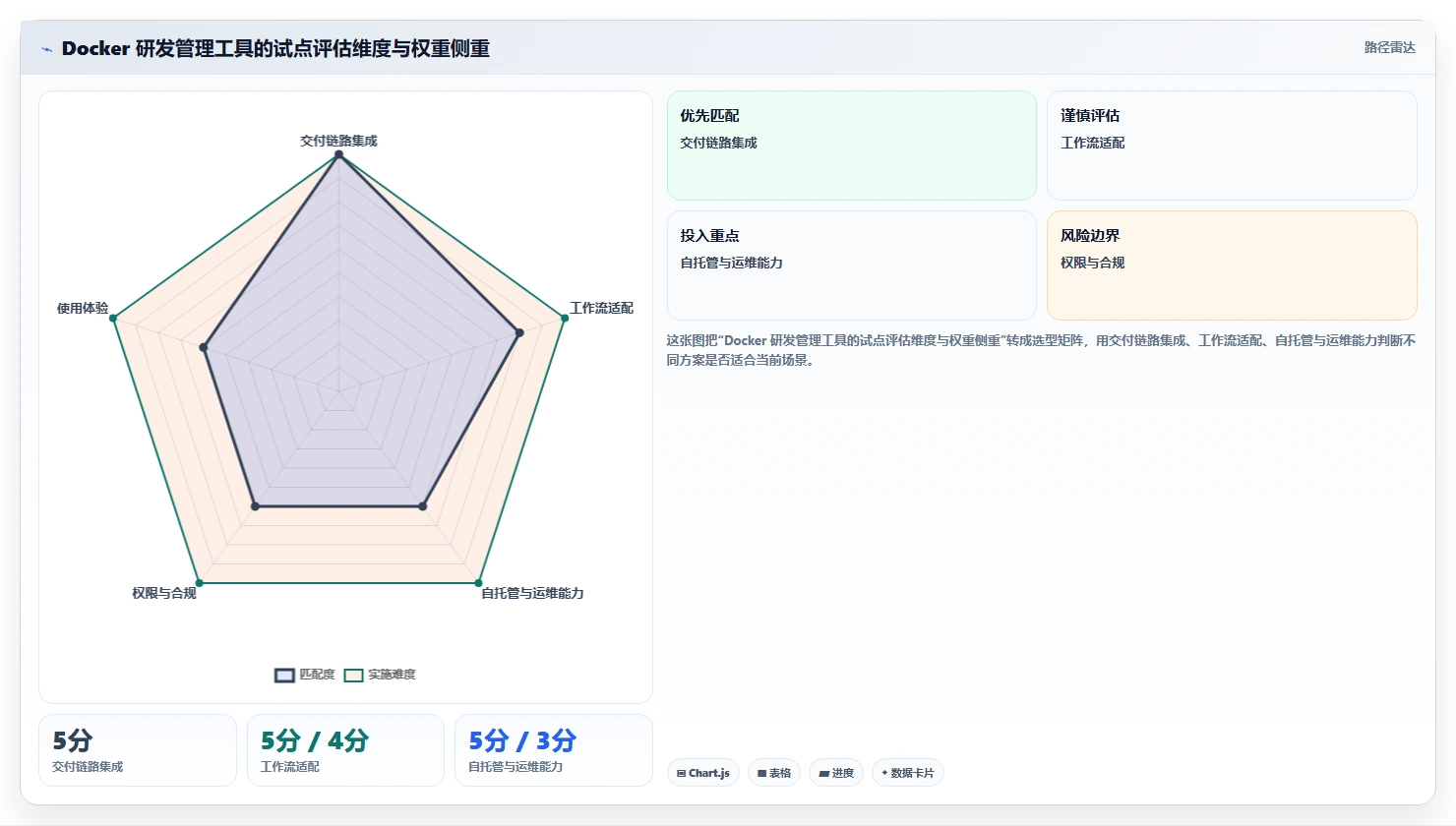The image size is (1456, 826).
Task: Click the chart title heading text
Action: tap(275, 48)
